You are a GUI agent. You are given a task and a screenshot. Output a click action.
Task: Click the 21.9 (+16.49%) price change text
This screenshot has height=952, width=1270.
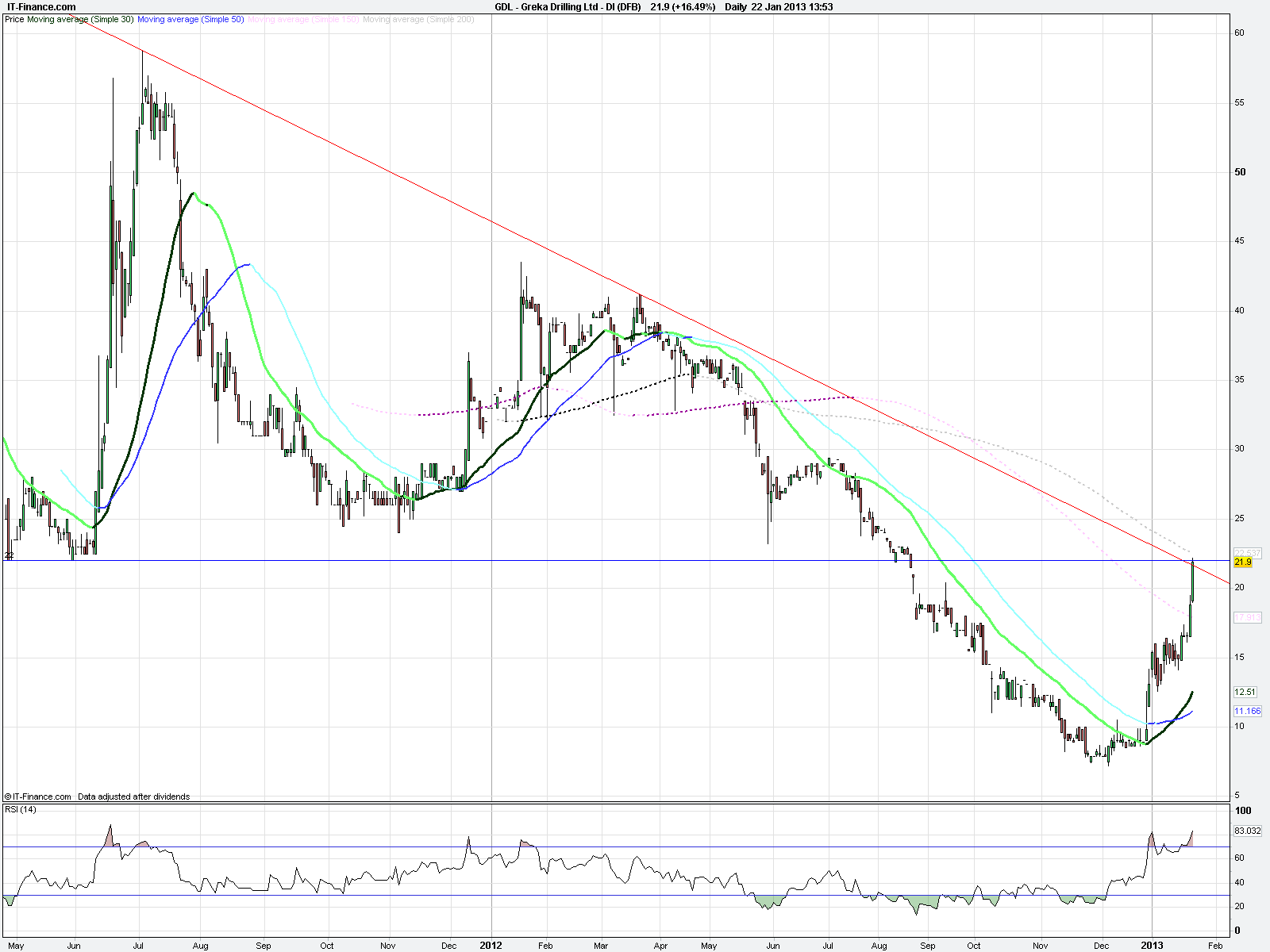[682, 7]
